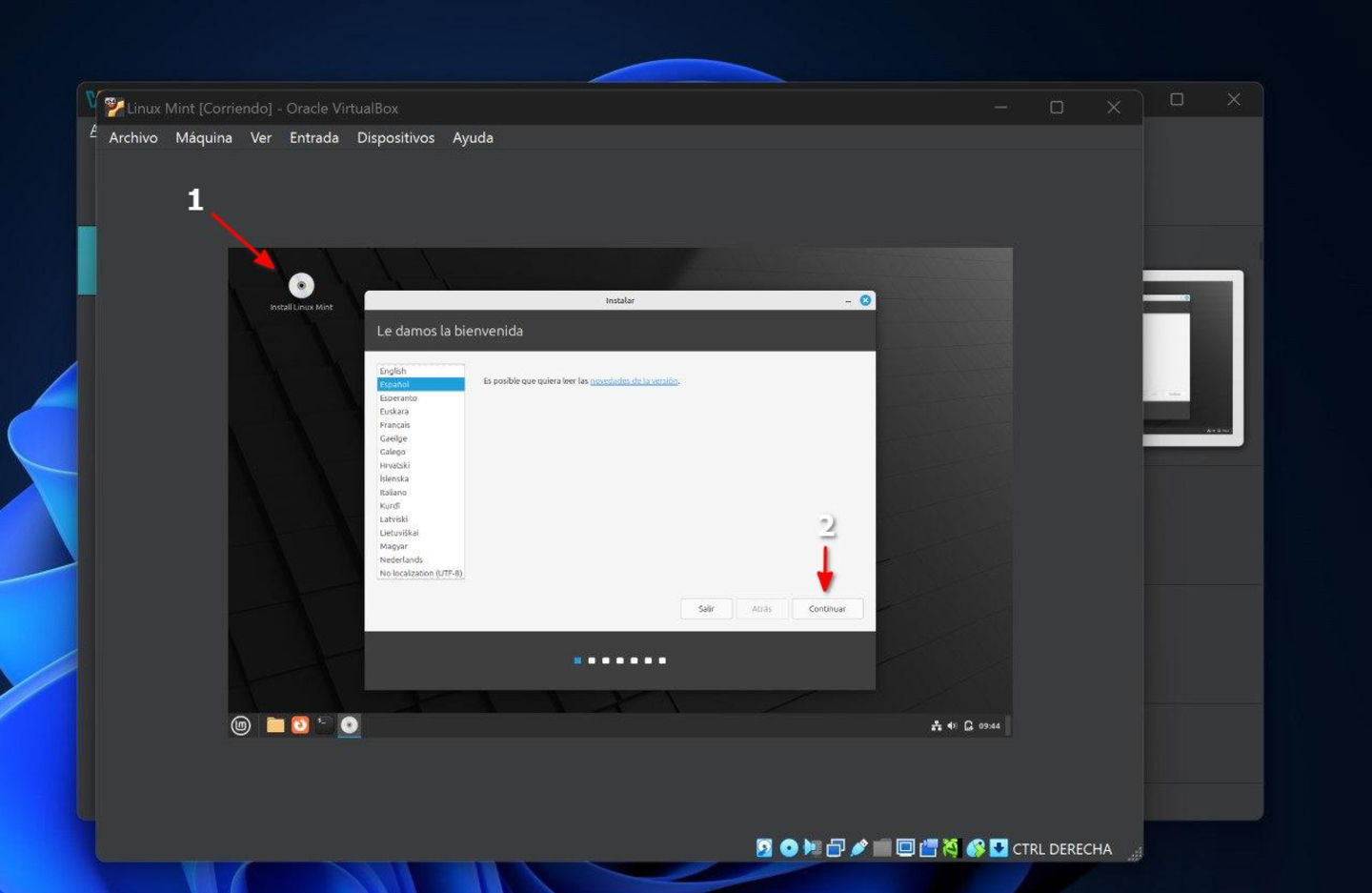1372x893 pixels.
Task: Click the display monitor indicator in status bar
Action: 905,848
